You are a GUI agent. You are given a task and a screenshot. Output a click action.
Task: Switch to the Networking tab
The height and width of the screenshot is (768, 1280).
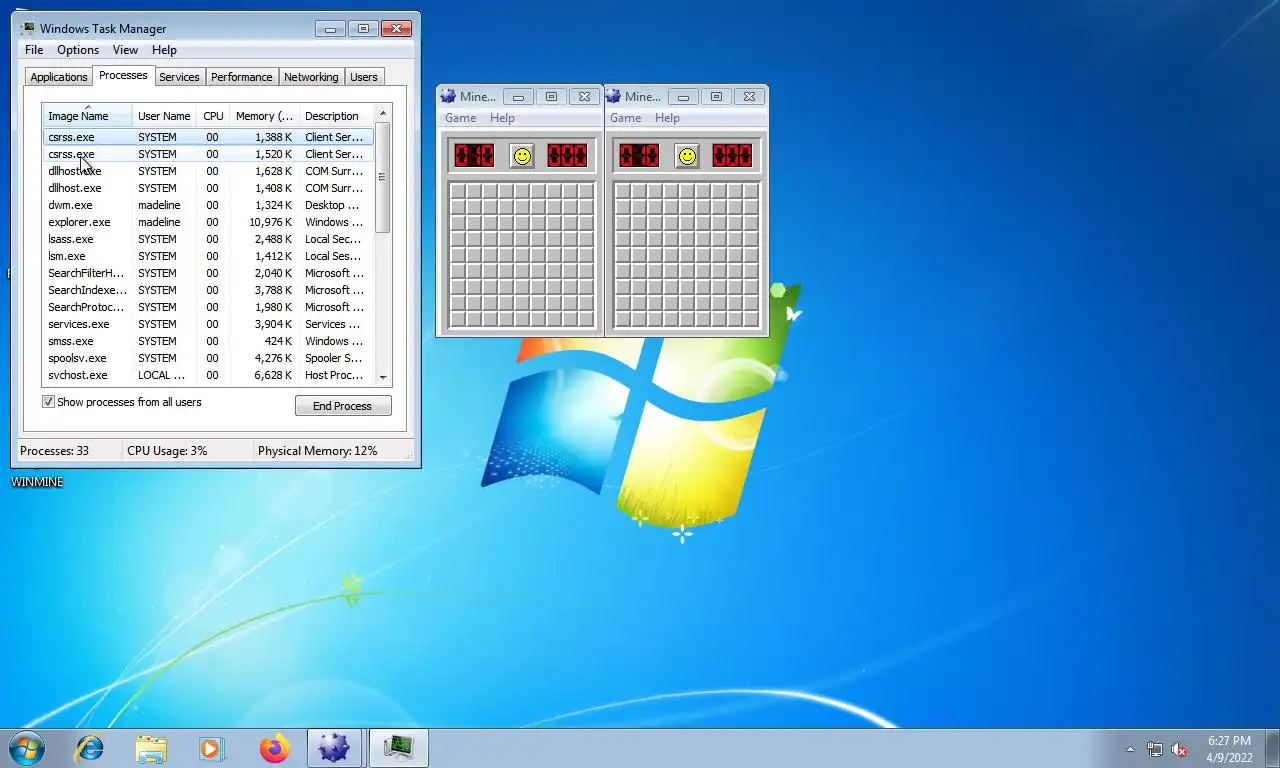[311, 77]
